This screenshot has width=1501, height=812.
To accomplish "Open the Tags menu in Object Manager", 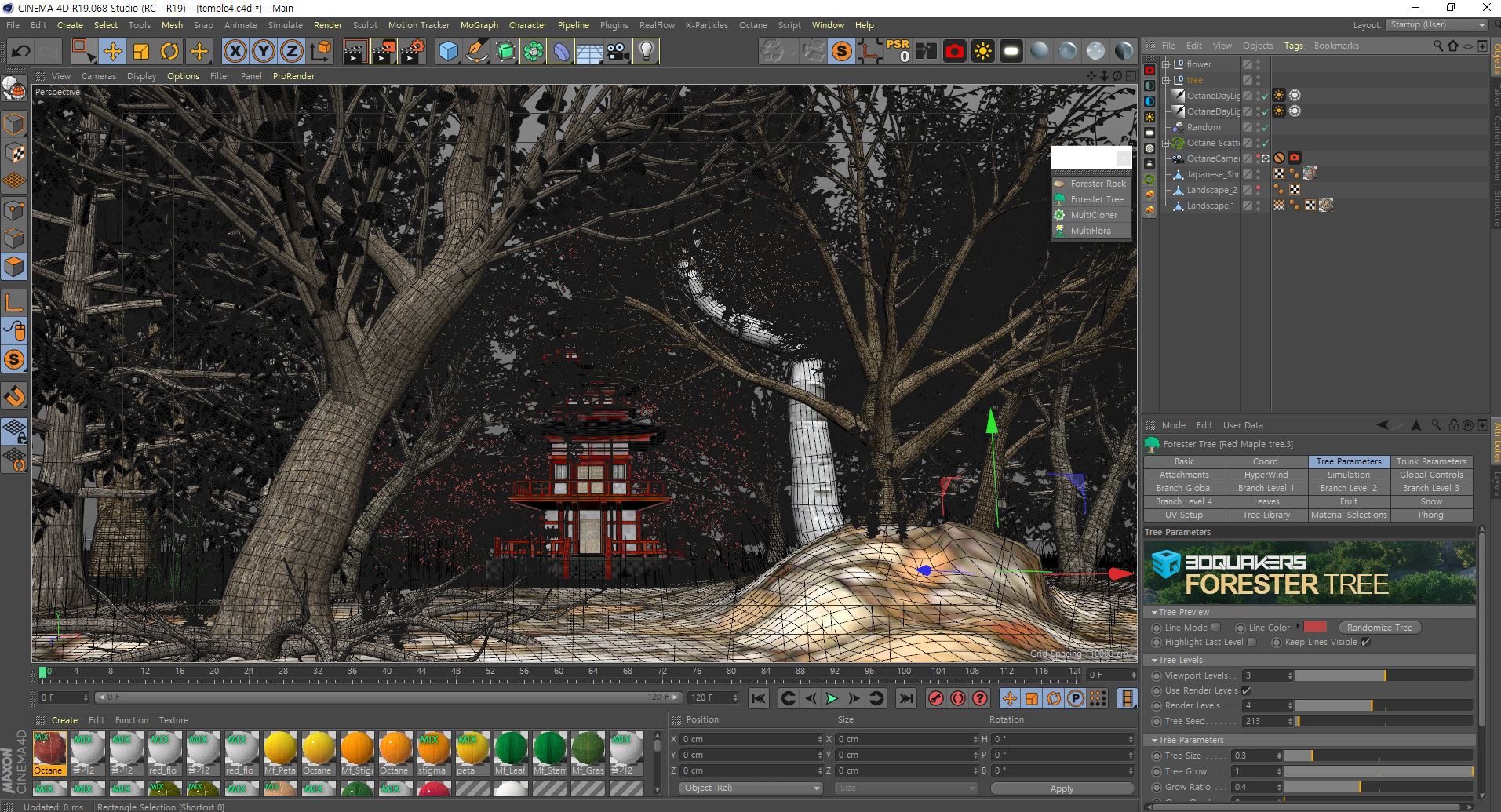I will (1293, 46).
